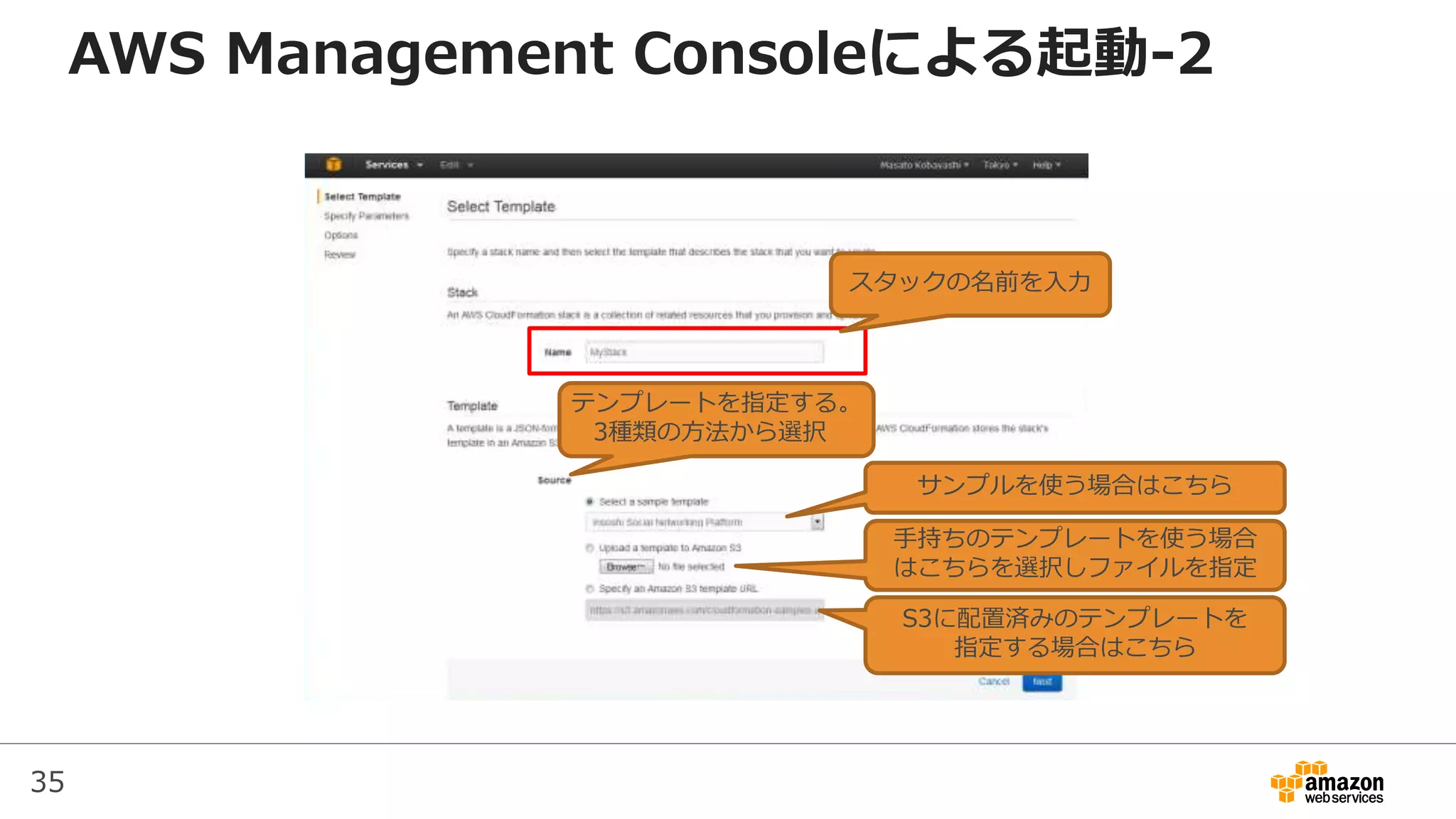Choose Select a sample template radio
The width and height of the screenshot is (1456, 819).
click(589, 502)
